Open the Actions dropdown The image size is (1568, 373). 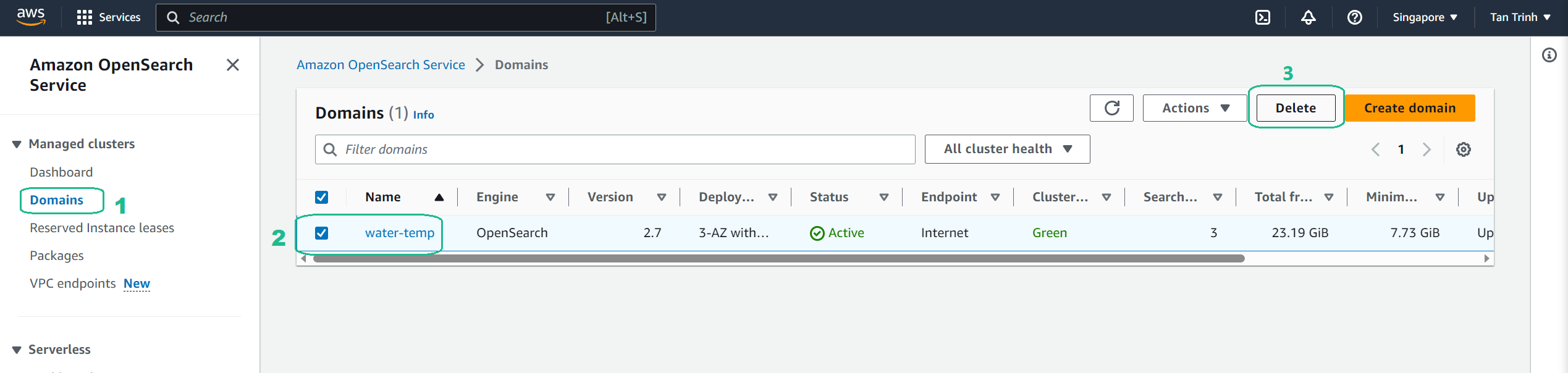(1195, 108)
